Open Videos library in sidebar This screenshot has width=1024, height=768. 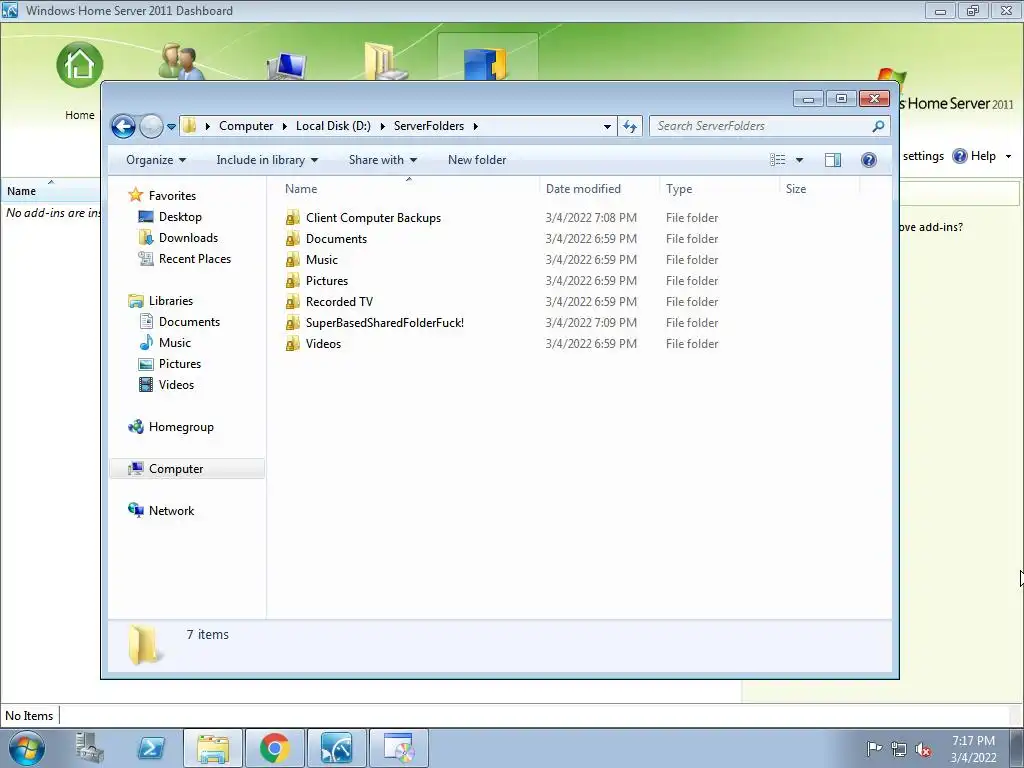coord(176,385)
